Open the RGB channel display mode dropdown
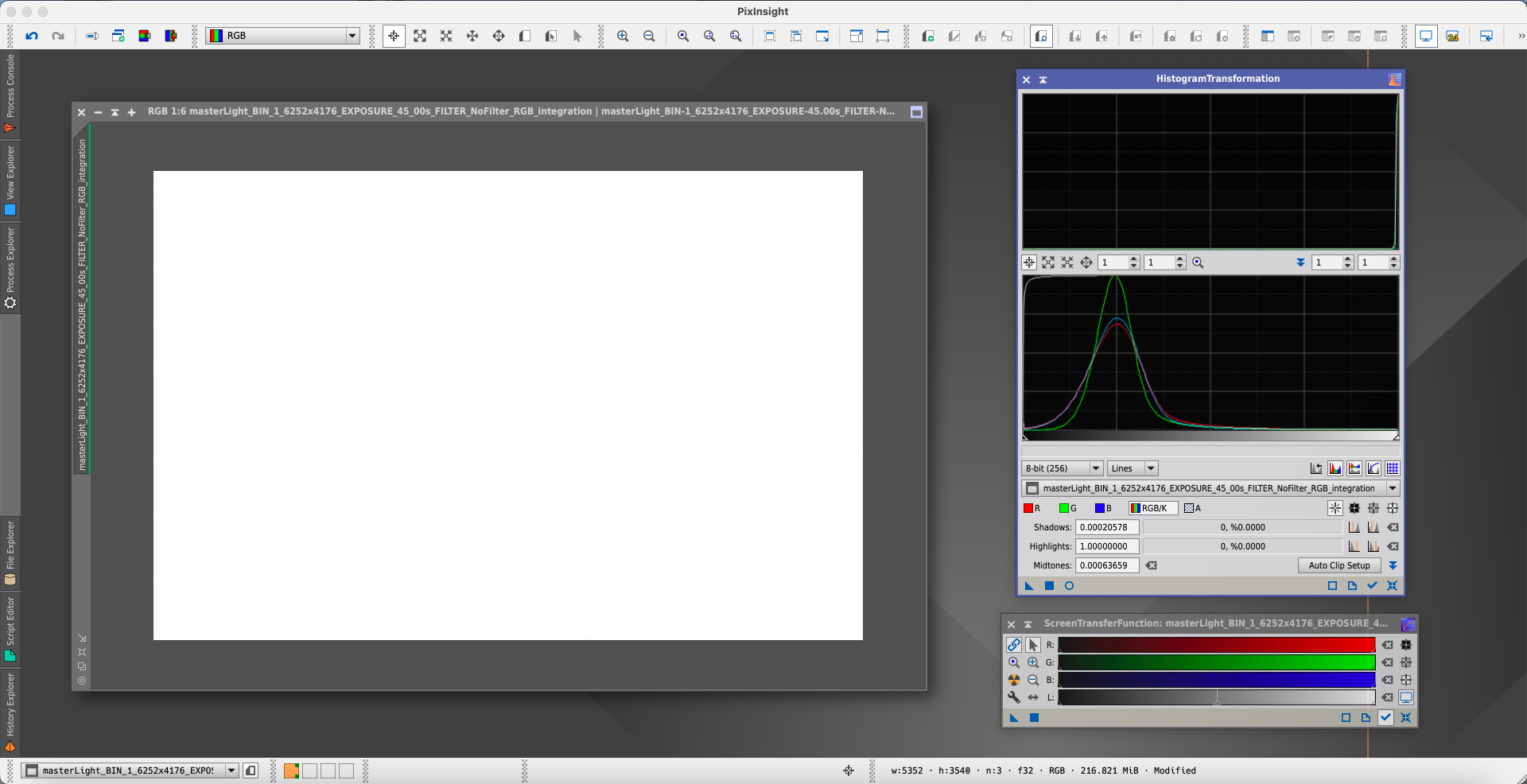Viewport: 1527px width, 784px height. coord(282,36)
